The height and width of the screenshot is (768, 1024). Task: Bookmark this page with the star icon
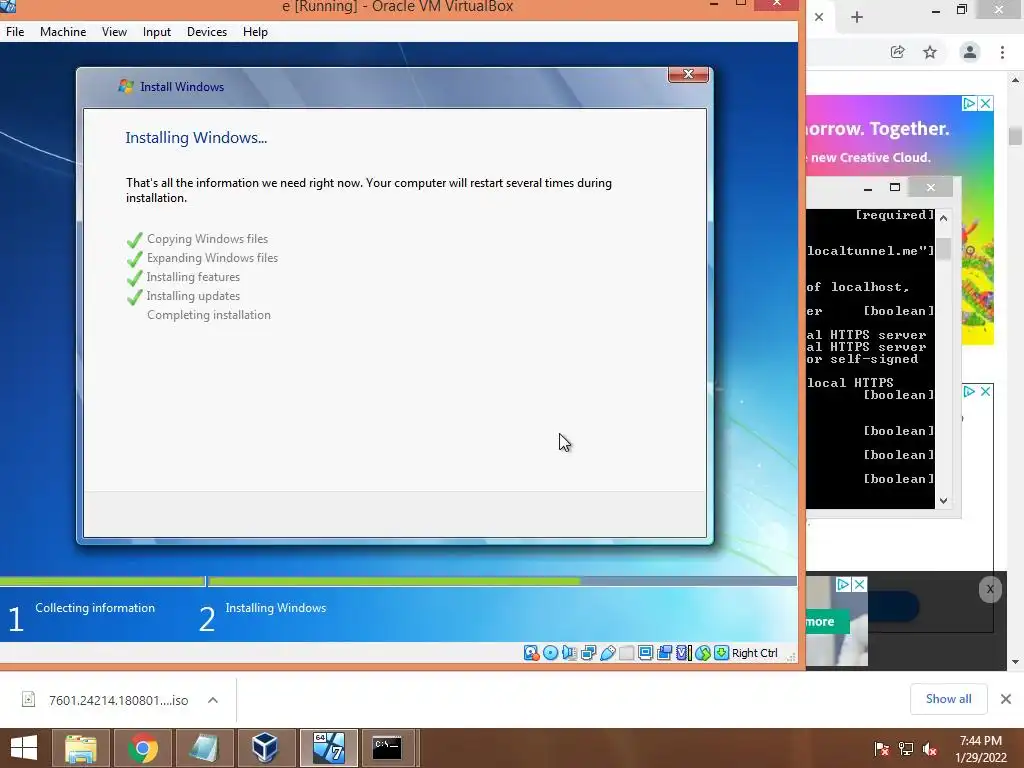(x=930, y=52)
